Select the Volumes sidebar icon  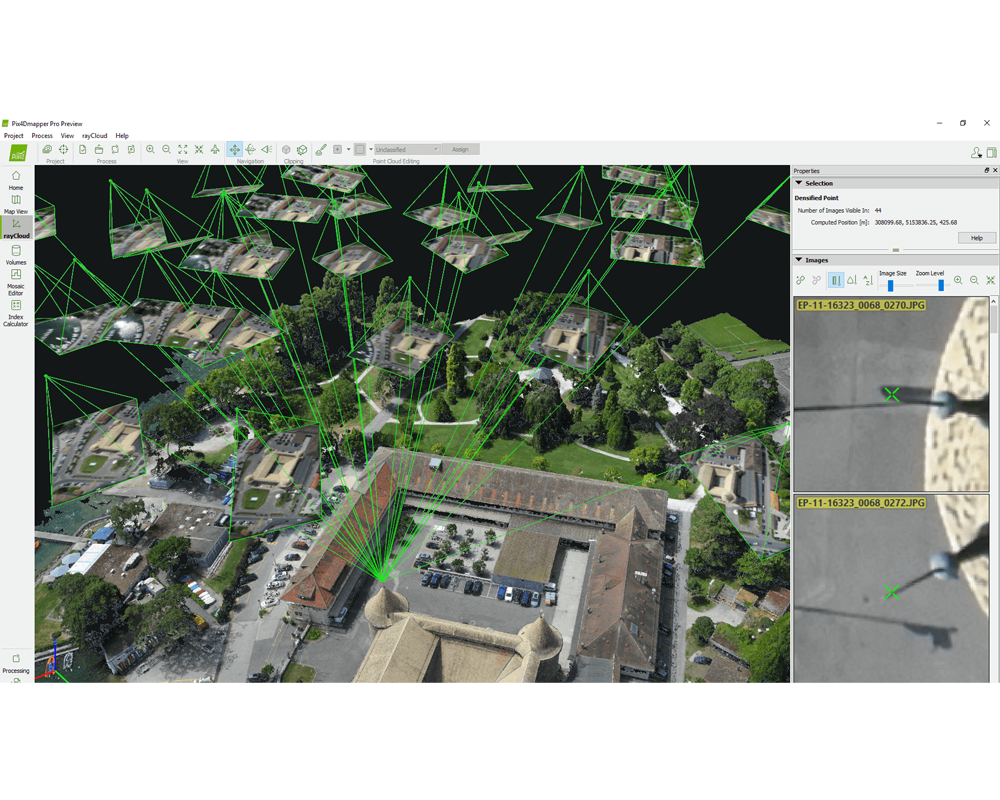point(16,255)
